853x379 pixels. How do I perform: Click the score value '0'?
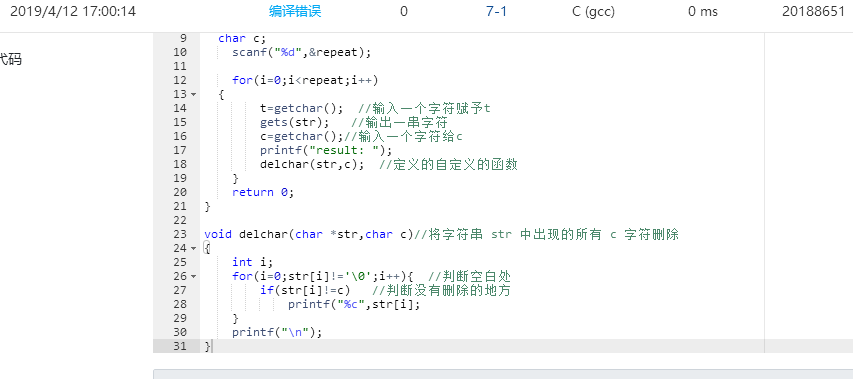point(404,11)
